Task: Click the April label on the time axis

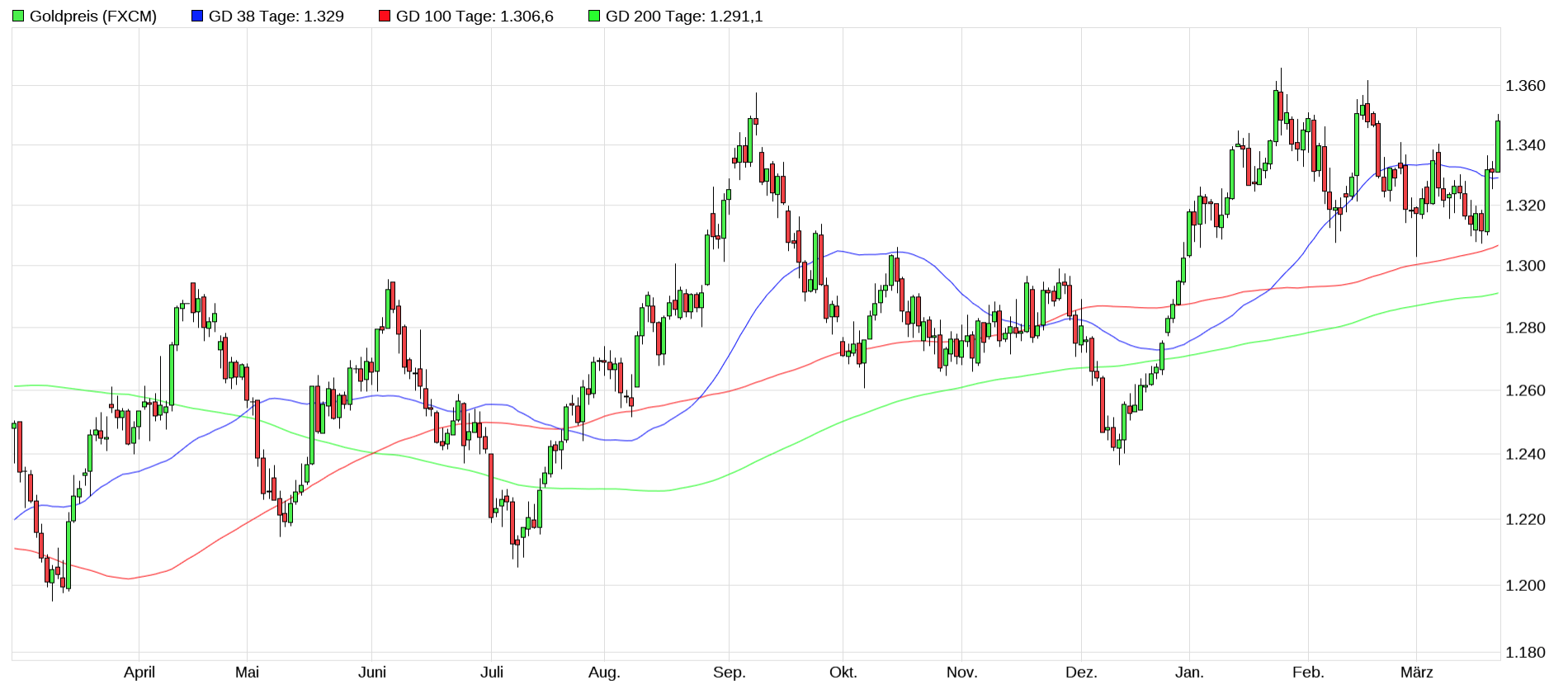Action: pyautogui.click(x=139, y=673)
